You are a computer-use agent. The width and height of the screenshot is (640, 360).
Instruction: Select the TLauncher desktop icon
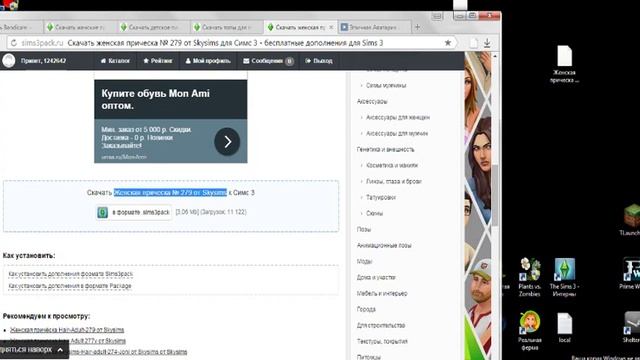click(631, 221)
